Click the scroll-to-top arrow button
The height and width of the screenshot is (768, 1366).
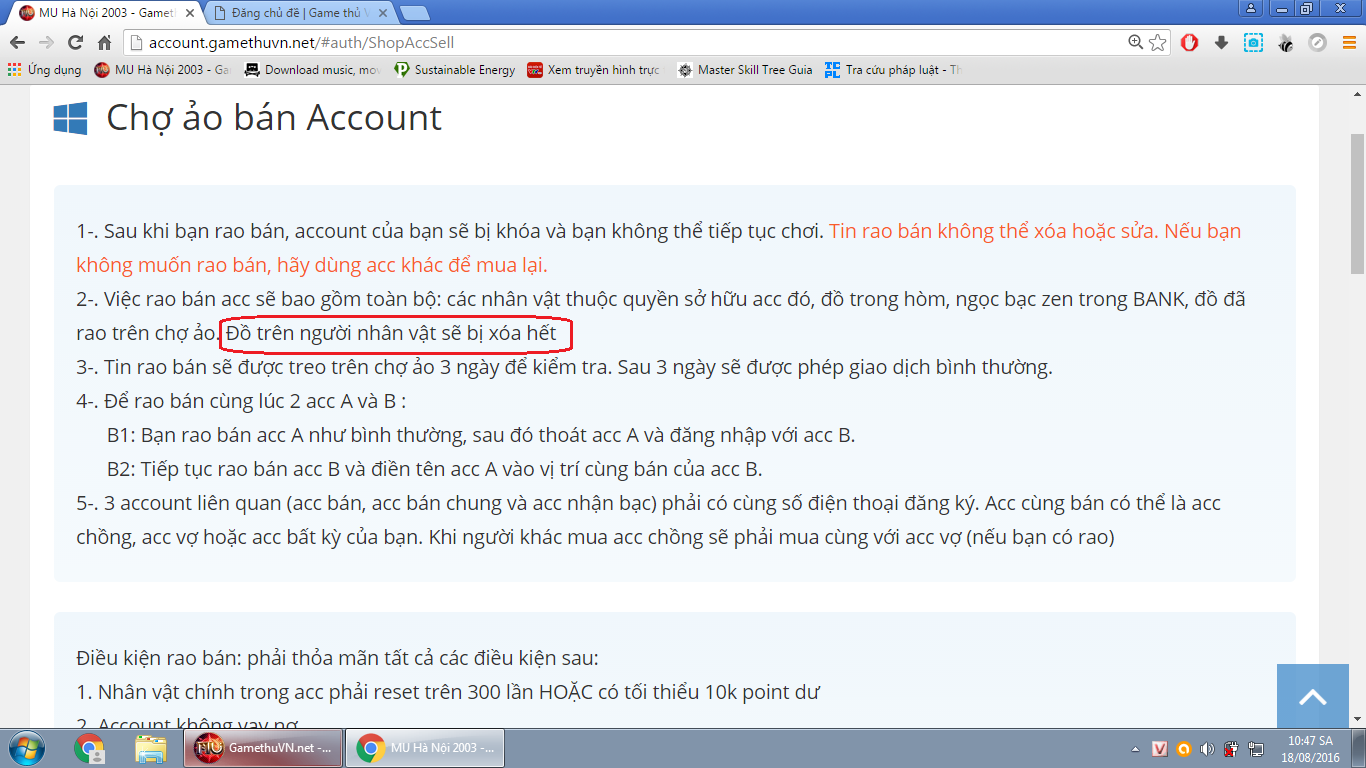(1312, 697)
